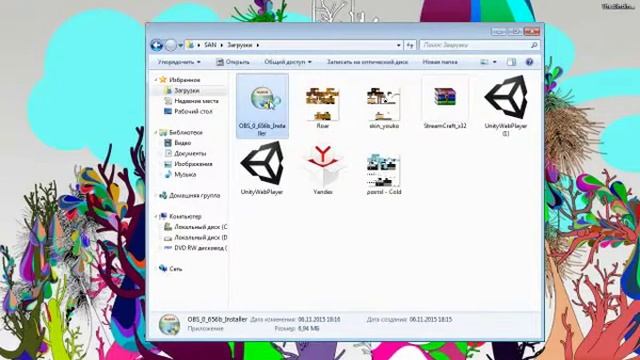Select Библиотеки in the navigation pane

(186, 133)
